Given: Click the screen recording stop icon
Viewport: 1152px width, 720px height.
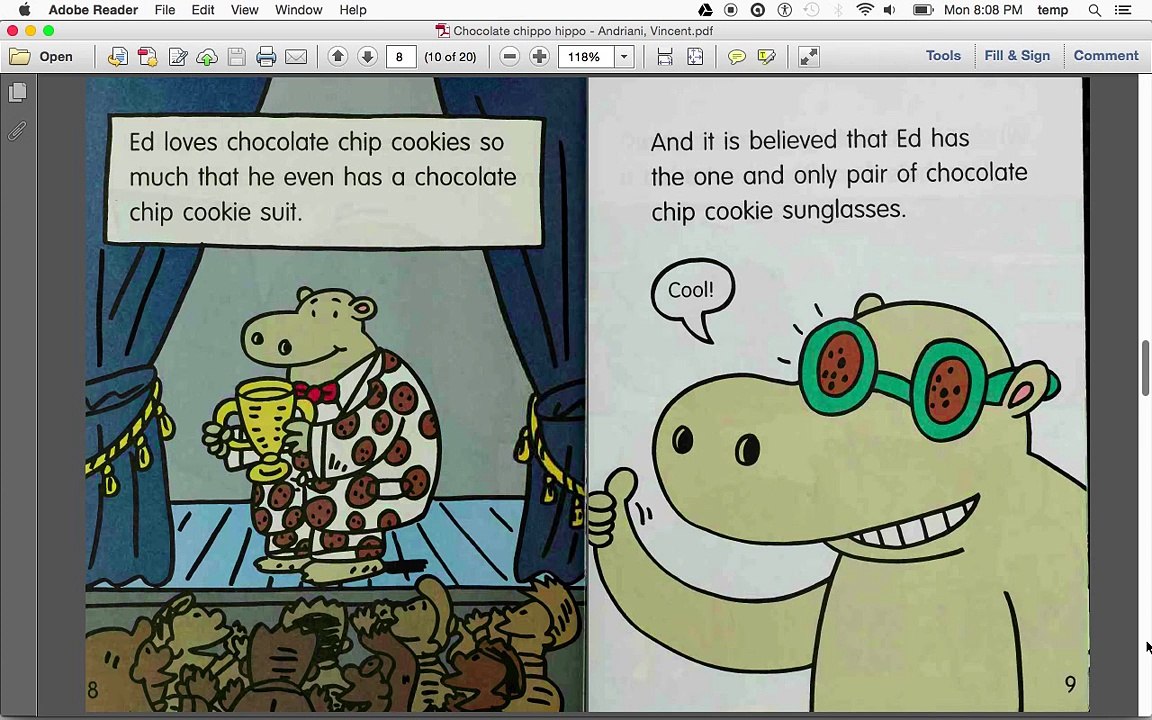Looking at the screenshot, I should point(731,10).
